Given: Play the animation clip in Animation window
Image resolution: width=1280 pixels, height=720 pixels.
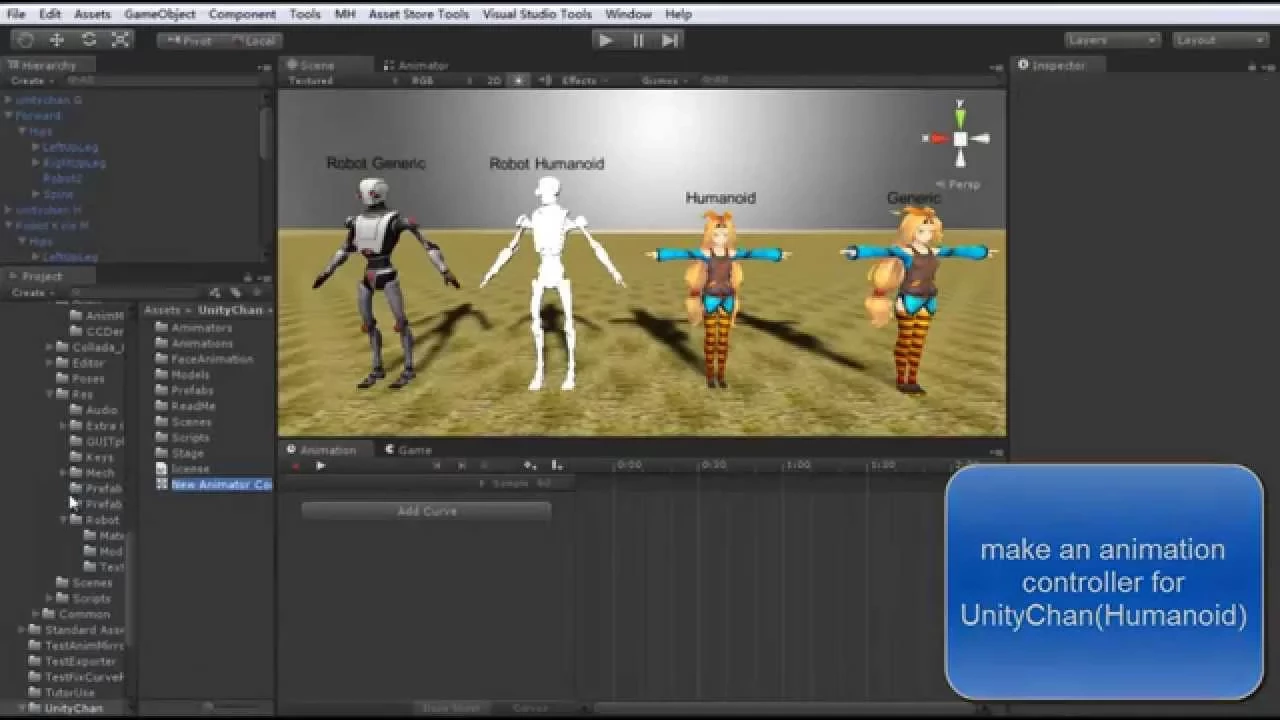Looking at the screenshot, I should point(320,465).
